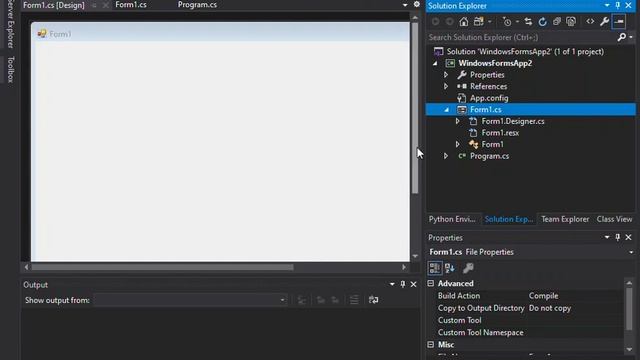Switch to Form1.cs [Design] tab
The height and width of the screenshot is (360, 640).
[54, 5]
